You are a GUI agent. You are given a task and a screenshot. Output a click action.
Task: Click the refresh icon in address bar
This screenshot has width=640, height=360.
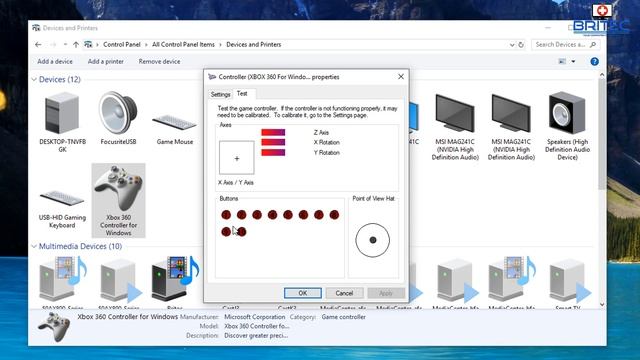(521, 44)
